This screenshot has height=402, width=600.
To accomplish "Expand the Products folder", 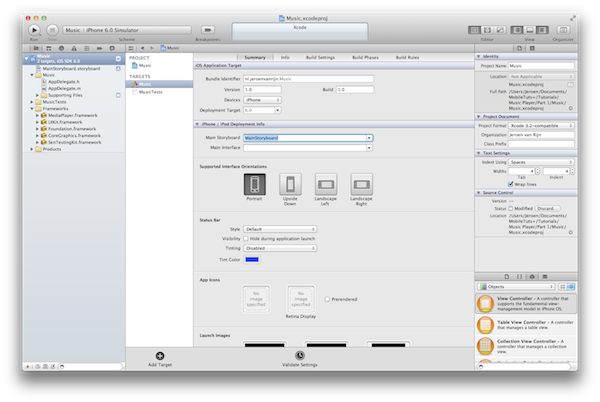I will tap(32, 149).
